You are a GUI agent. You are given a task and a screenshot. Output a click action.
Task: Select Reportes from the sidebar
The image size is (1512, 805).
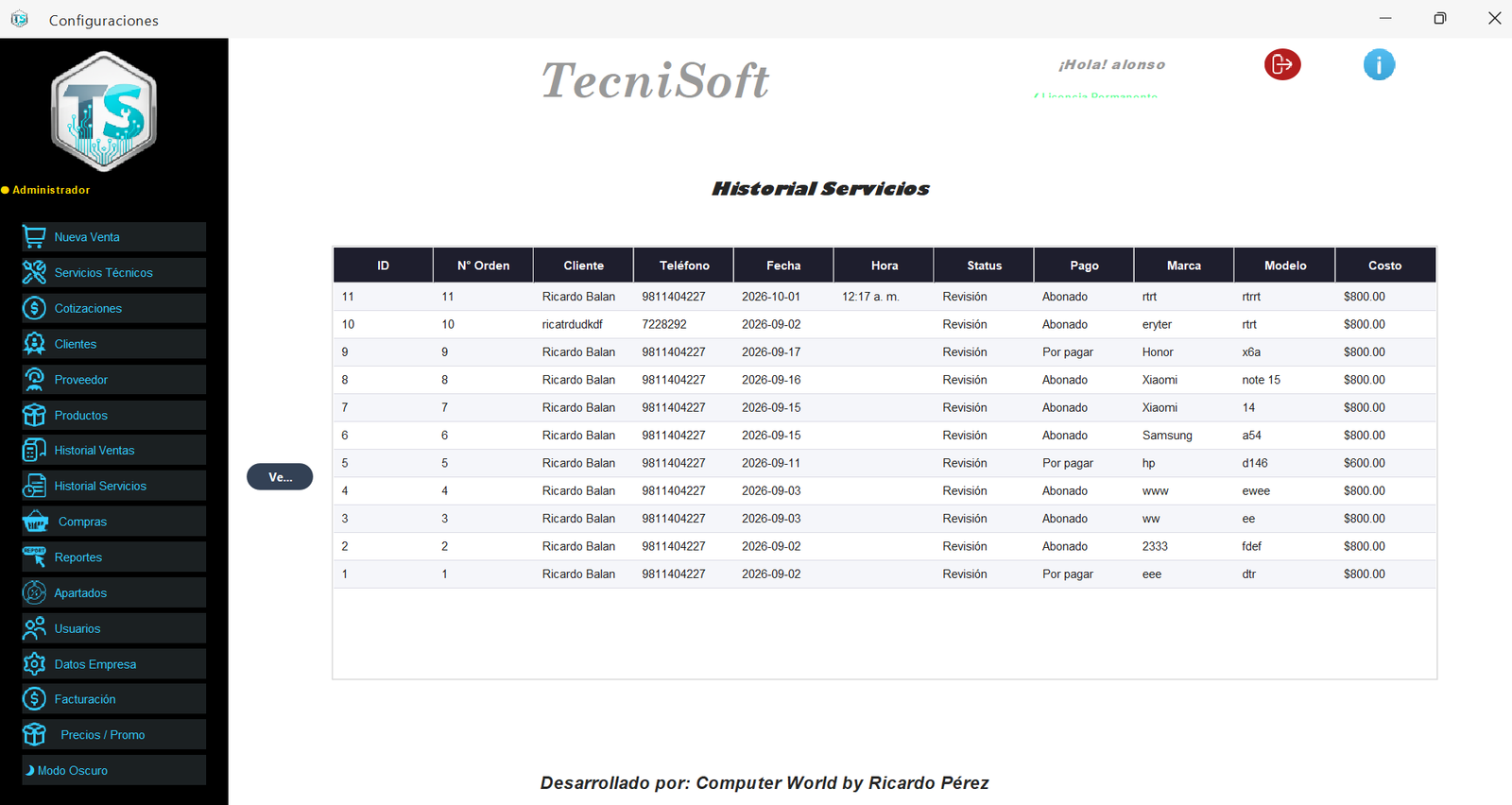[114, 557]
